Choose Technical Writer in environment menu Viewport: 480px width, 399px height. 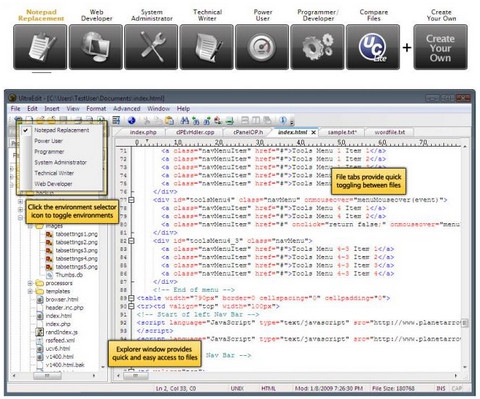pyautogui.click(x=54, y=173)
